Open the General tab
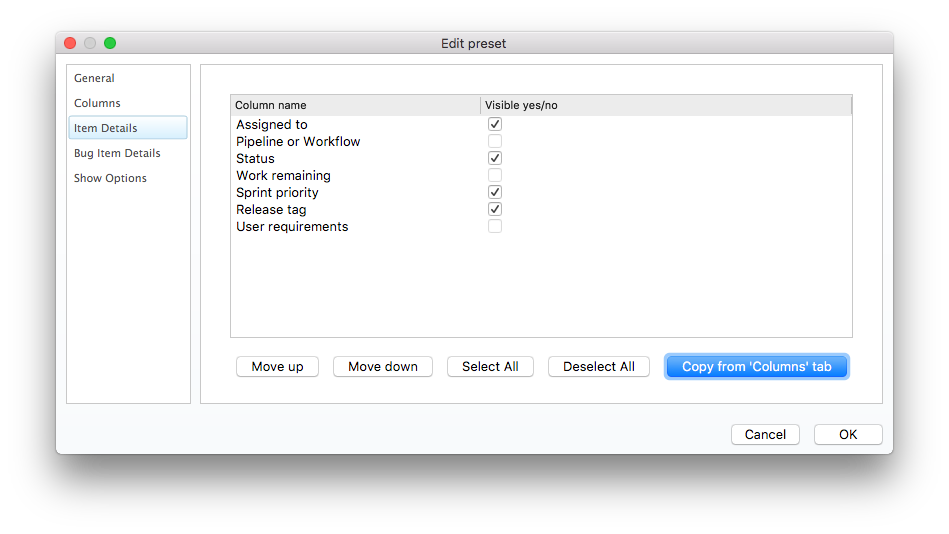Screen dimensions: 949x534 [94, 78]
